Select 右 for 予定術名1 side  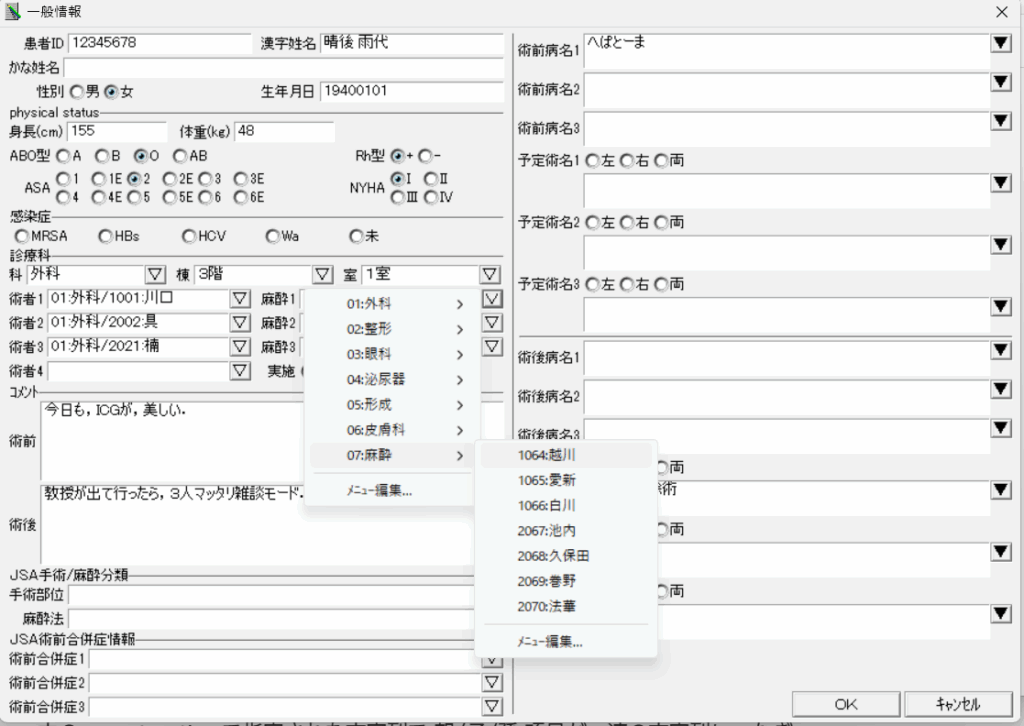627,161
